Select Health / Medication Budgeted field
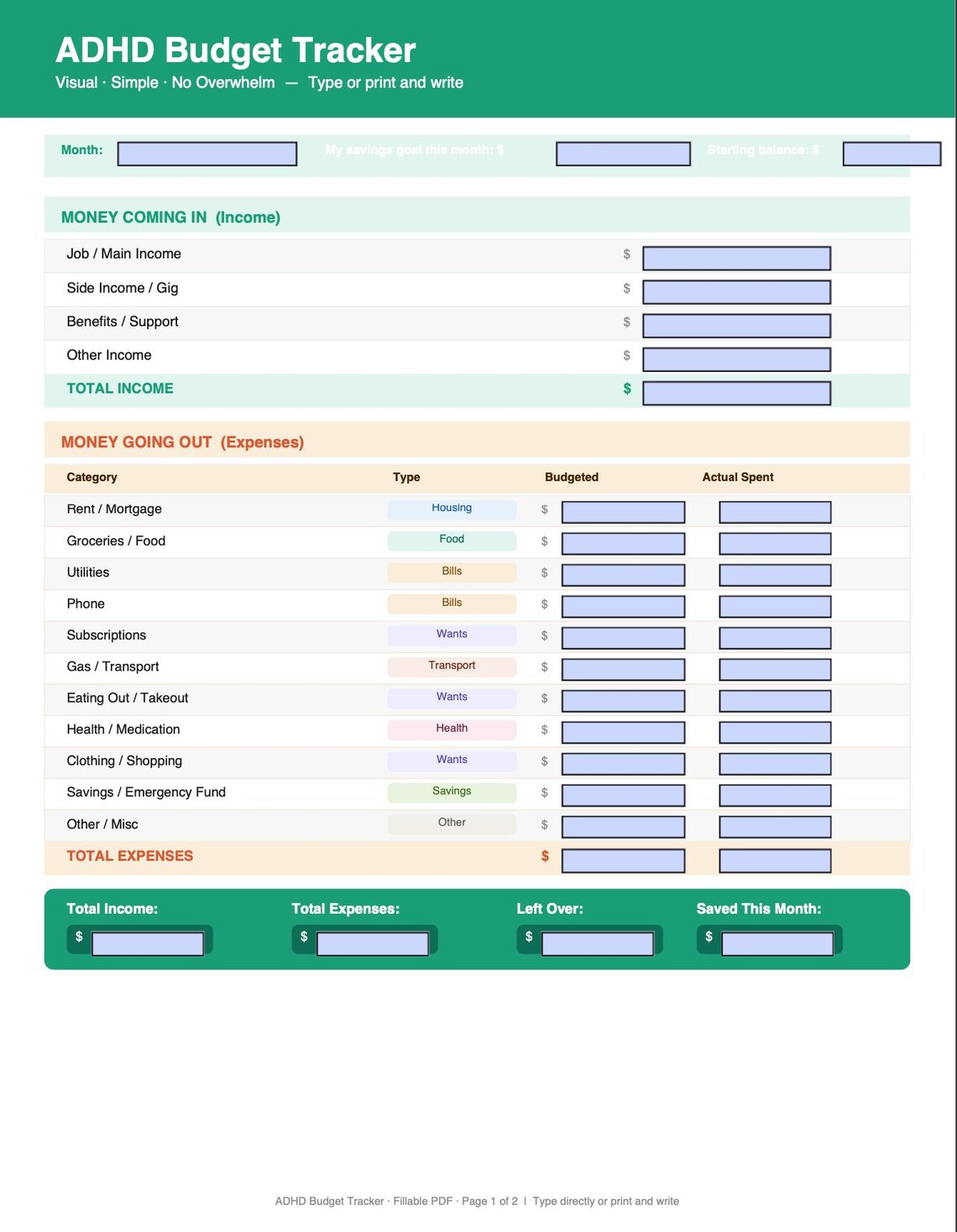The width and height of the screenshot is (957, 1232). tap(623, 733)
